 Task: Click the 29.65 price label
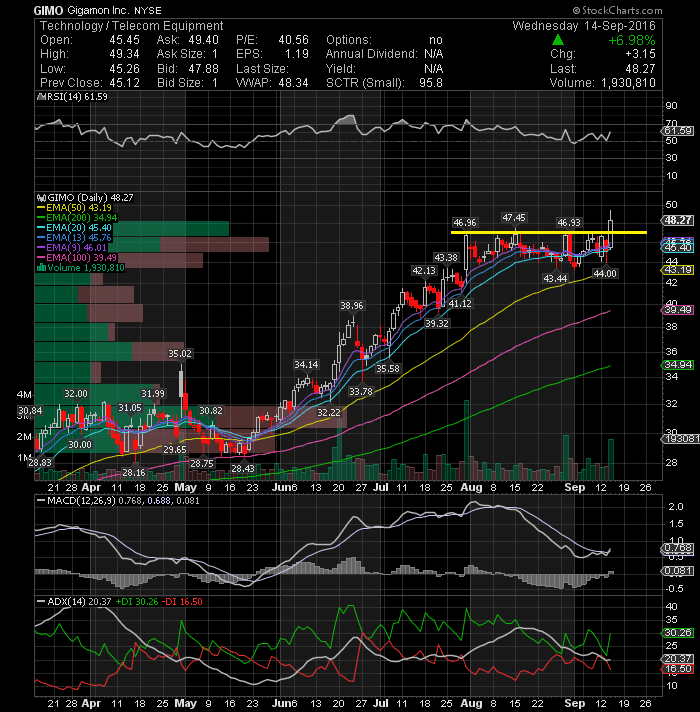(x=175, y=450)
